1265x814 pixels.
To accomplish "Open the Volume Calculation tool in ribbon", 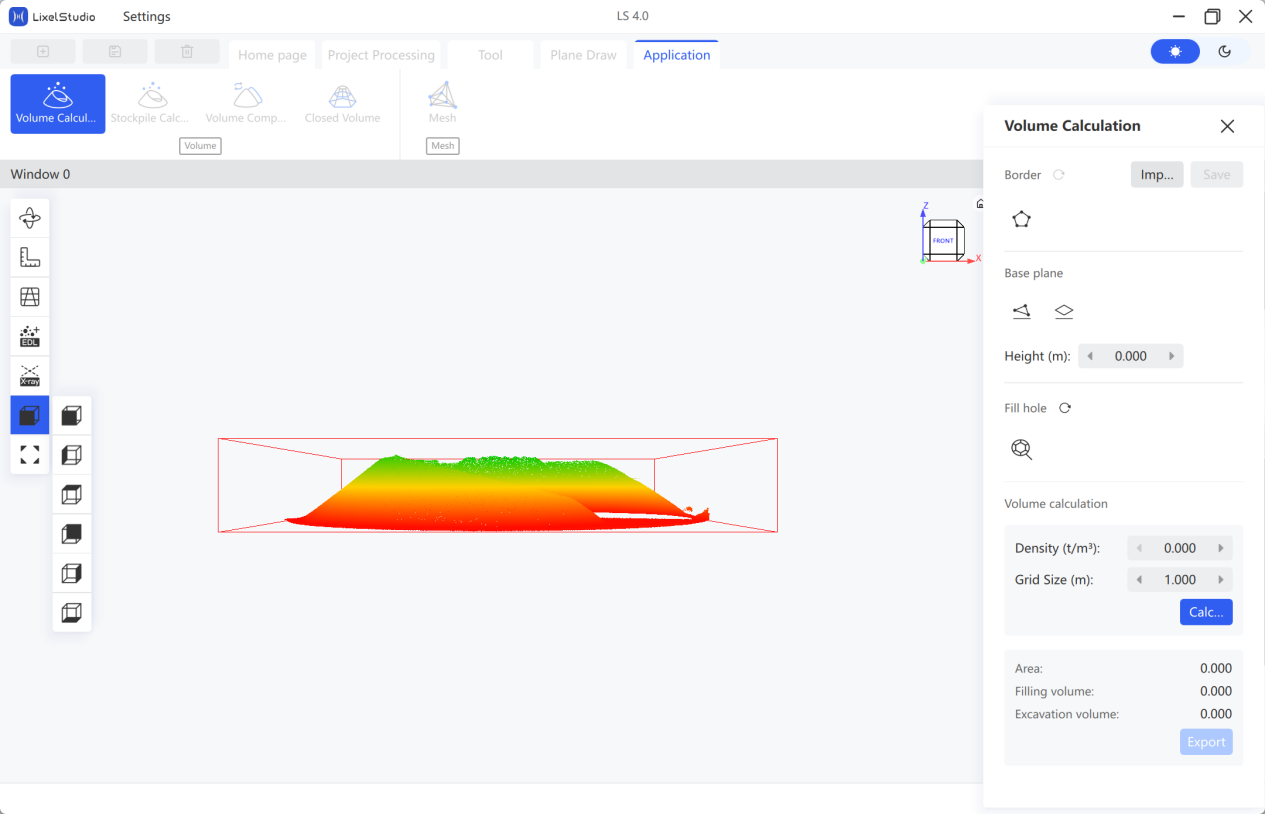I will (x=58, y=104).
